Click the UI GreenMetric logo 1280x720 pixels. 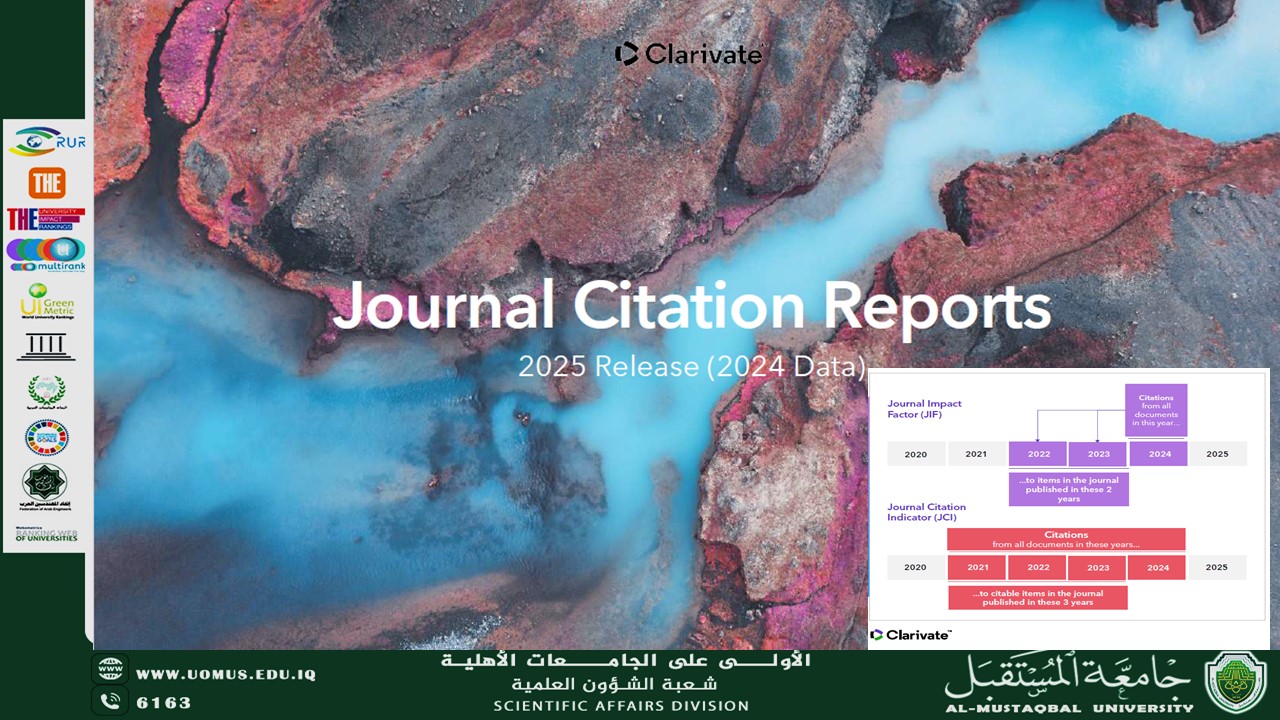pos(46,301)
